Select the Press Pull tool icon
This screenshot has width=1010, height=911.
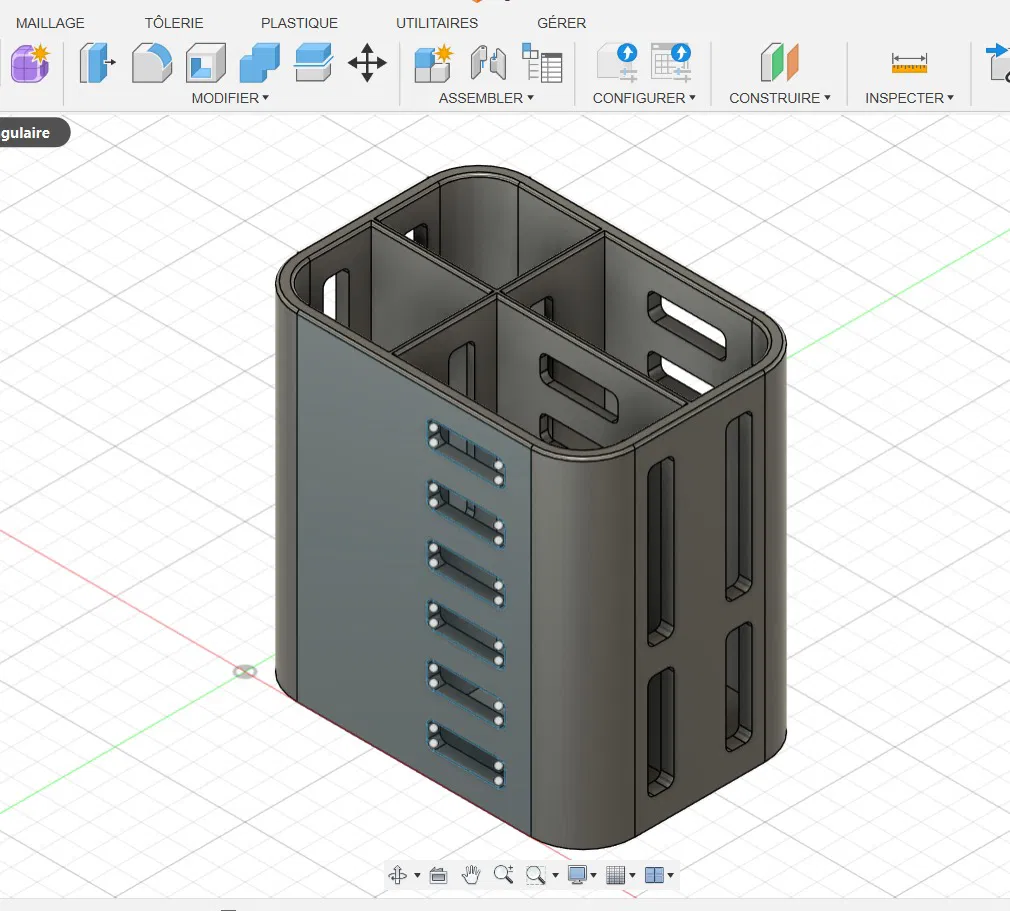pyautogui.click(x=96, y=62)
